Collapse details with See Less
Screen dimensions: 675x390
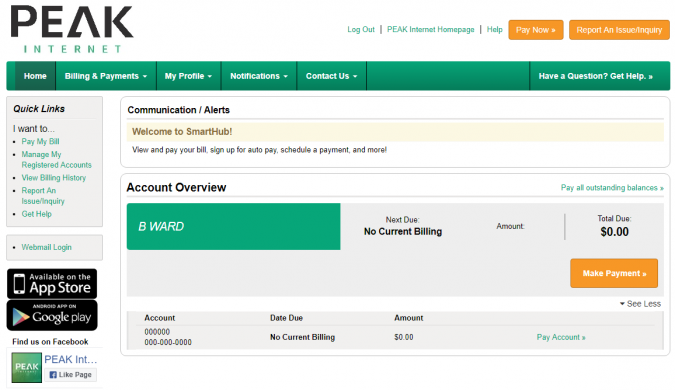coord(640,304)
